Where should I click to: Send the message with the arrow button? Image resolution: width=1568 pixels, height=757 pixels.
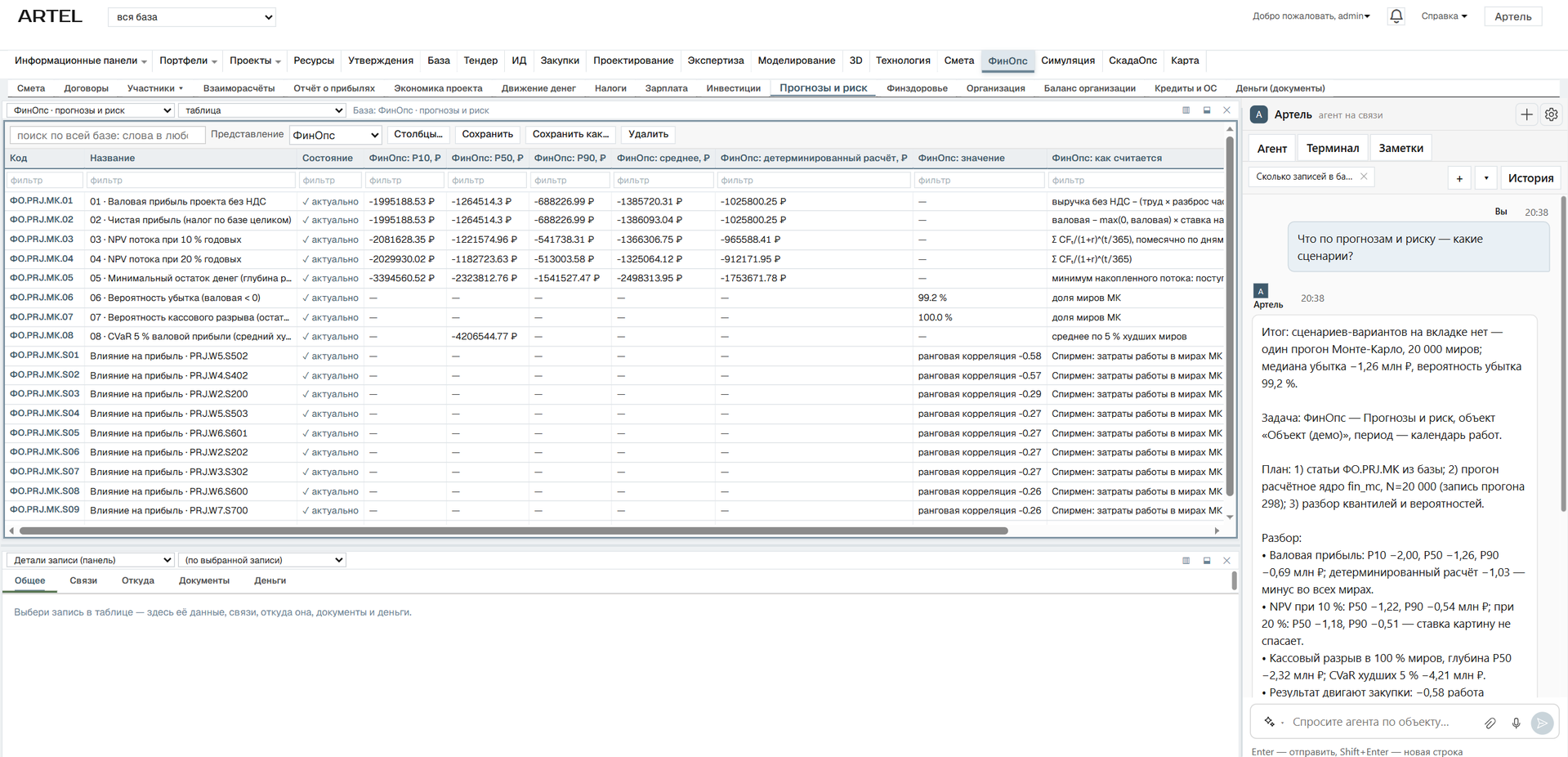[x=1542, y=723]
